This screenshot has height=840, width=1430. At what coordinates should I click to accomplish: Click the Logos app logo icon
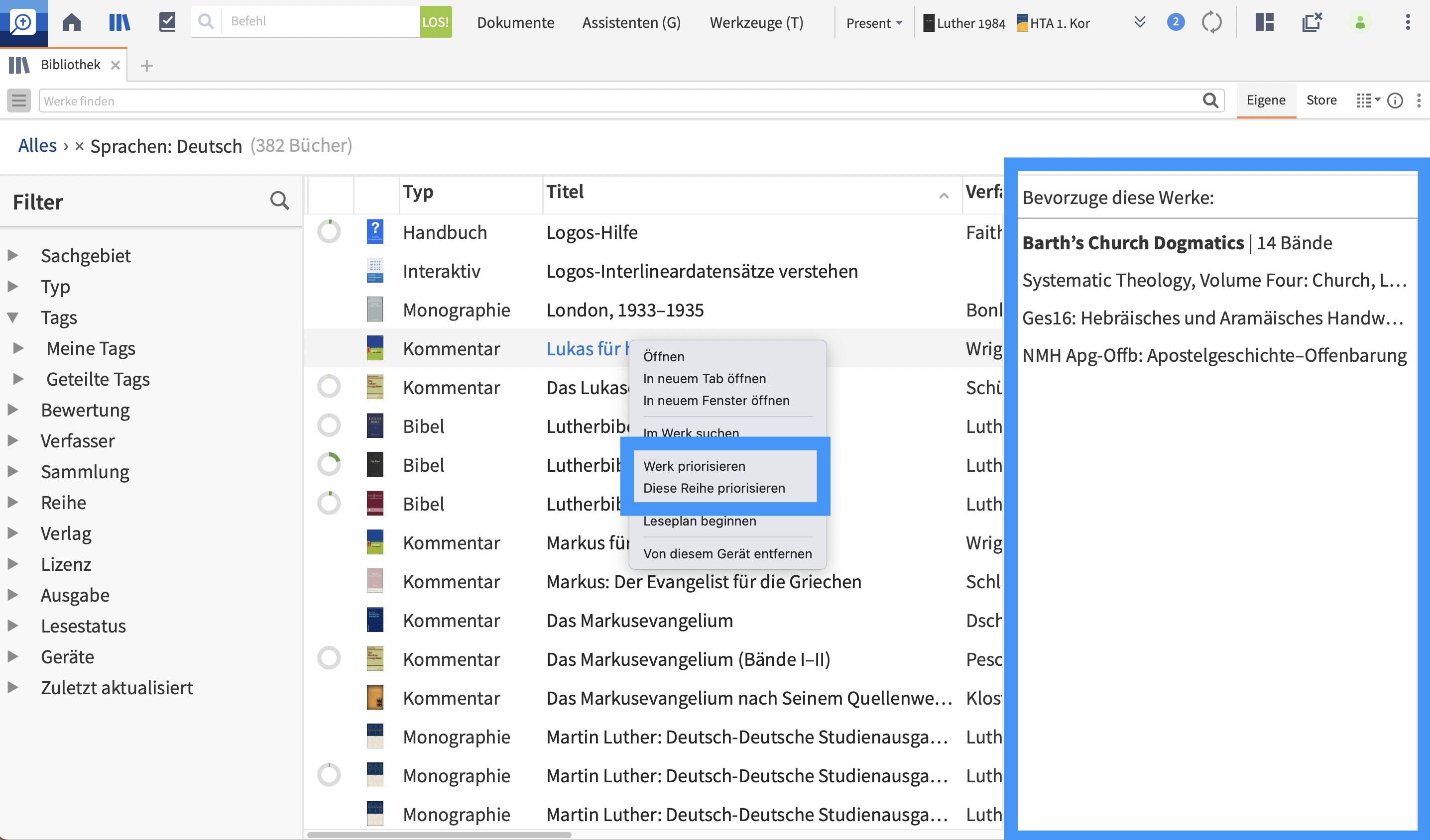pyautogui.click(x=23, y=23)
